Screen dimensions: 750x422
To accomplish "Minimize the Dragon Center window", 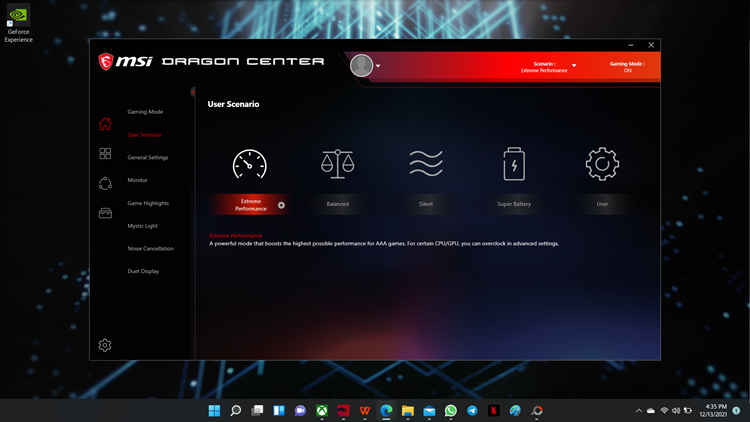I will [631, 45].
